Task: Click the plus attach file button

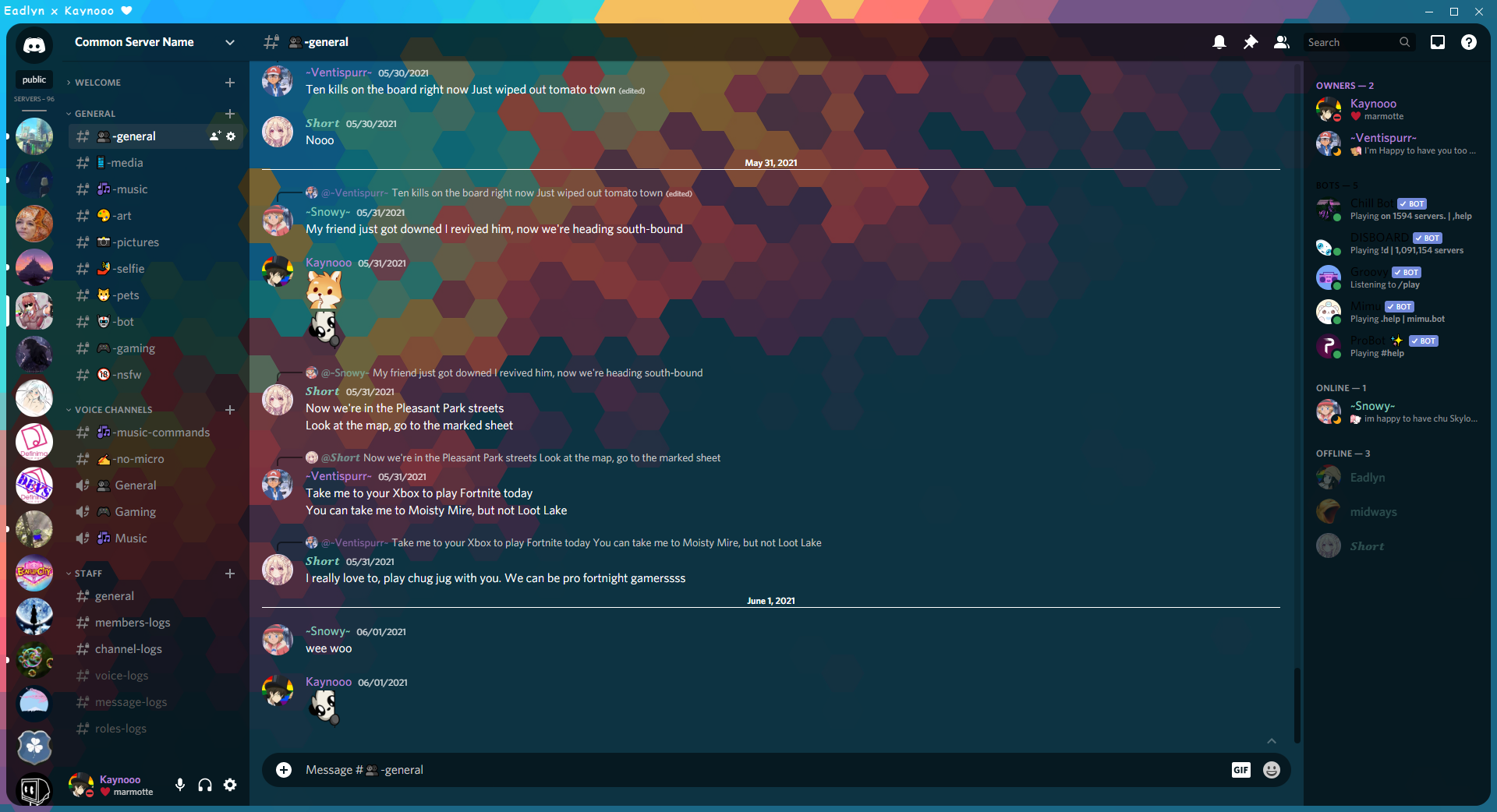Action: point(284,770)
